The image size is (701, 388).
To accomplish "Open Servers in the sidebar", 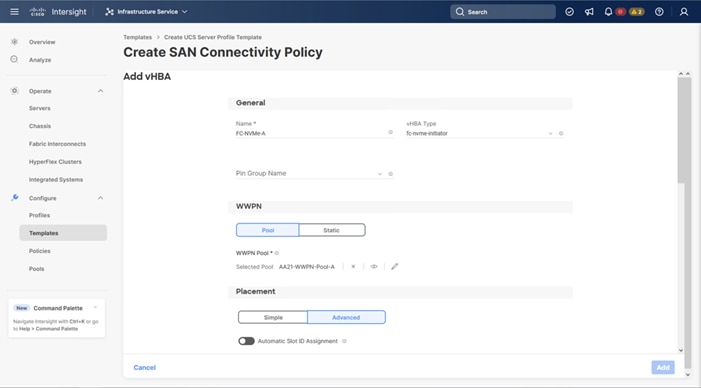I will [x=40, y=108].
